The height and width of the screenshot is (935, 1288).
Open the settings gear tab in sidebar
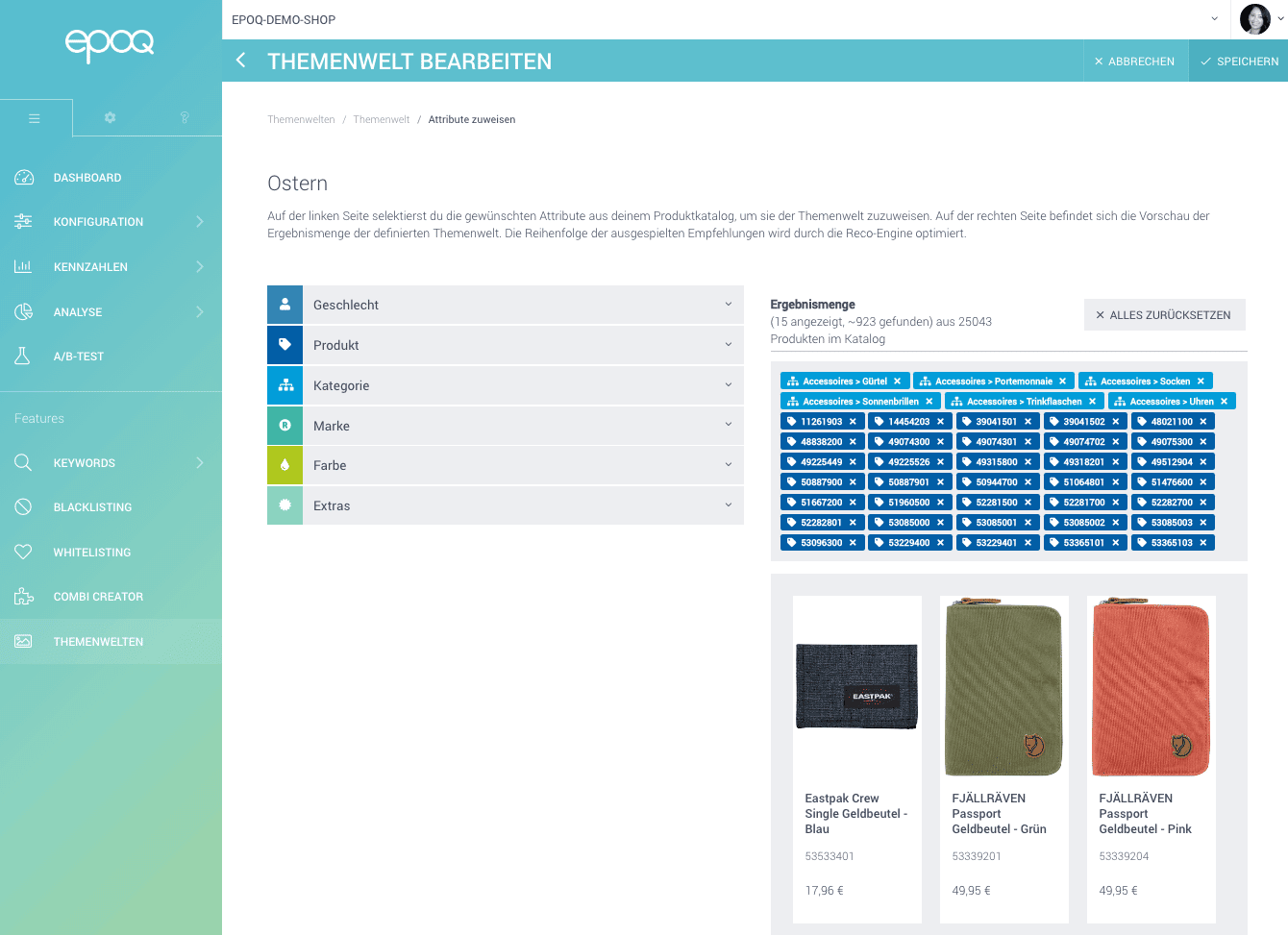pyautogui.click(x=110, y=117)
